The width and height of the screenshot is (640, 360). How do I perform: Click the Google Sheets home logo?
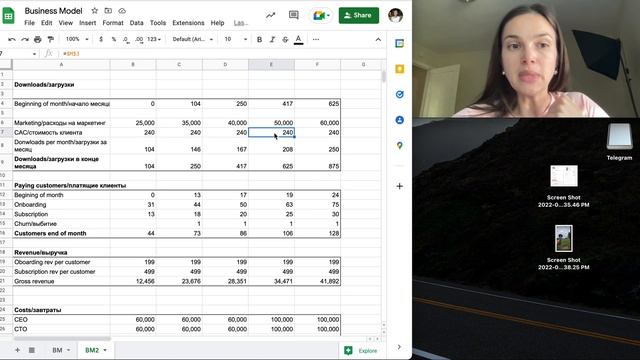coord(9,16)
